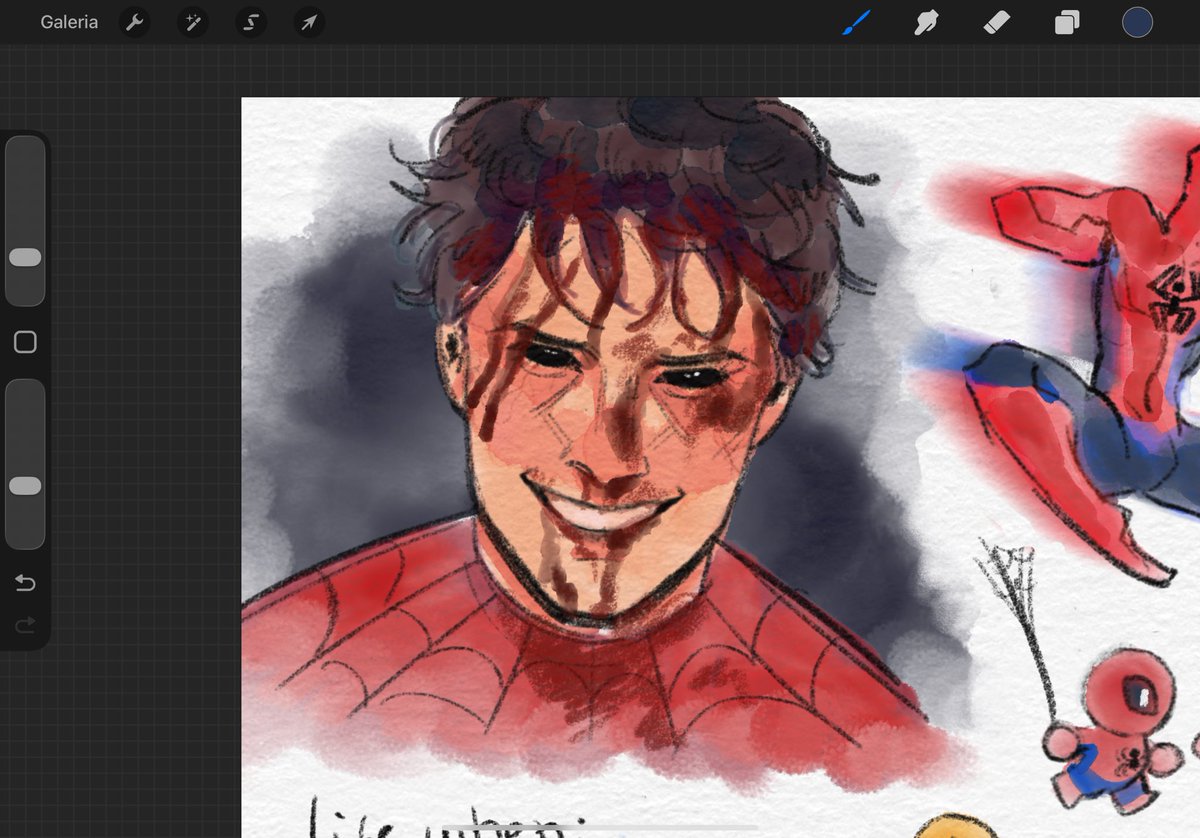1200x838 pixels.
Task: Tap the square modify button on sidebar
Action: point(25,343)
